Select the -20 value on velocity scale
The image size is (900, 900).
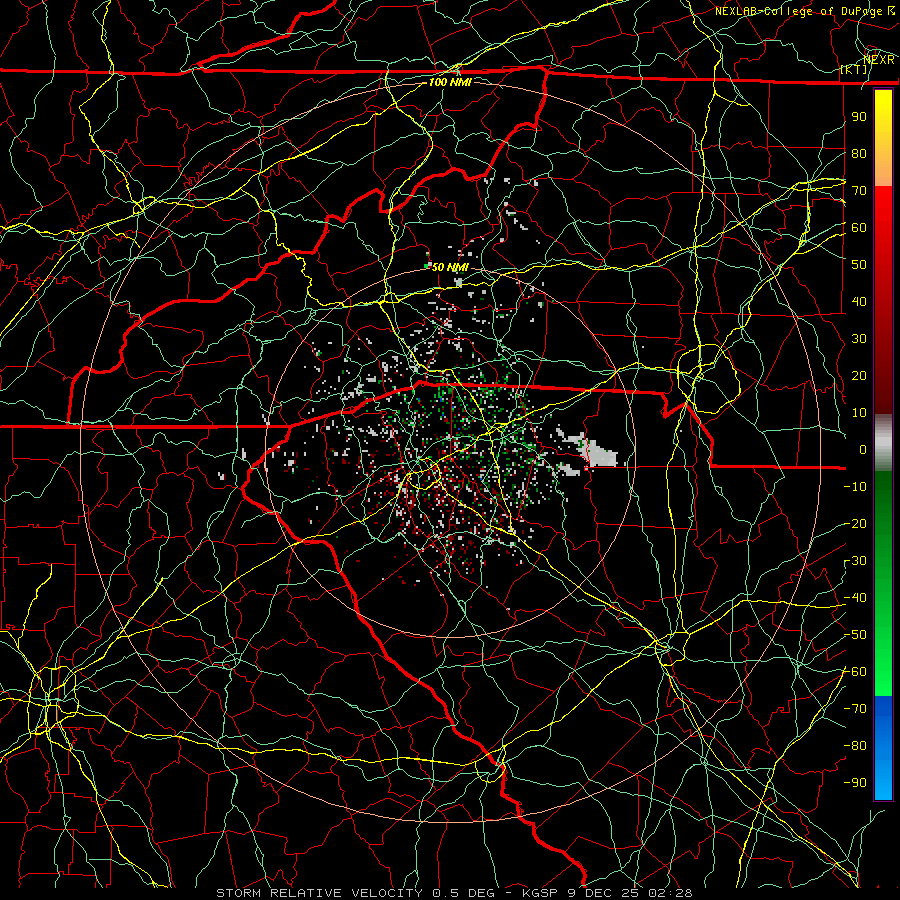855,524
